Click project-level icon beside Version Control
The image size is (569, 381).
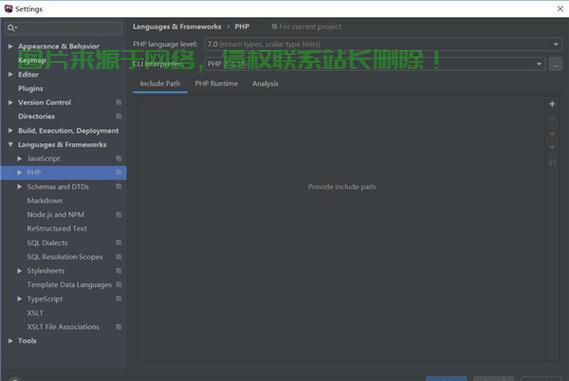point(119,102)
